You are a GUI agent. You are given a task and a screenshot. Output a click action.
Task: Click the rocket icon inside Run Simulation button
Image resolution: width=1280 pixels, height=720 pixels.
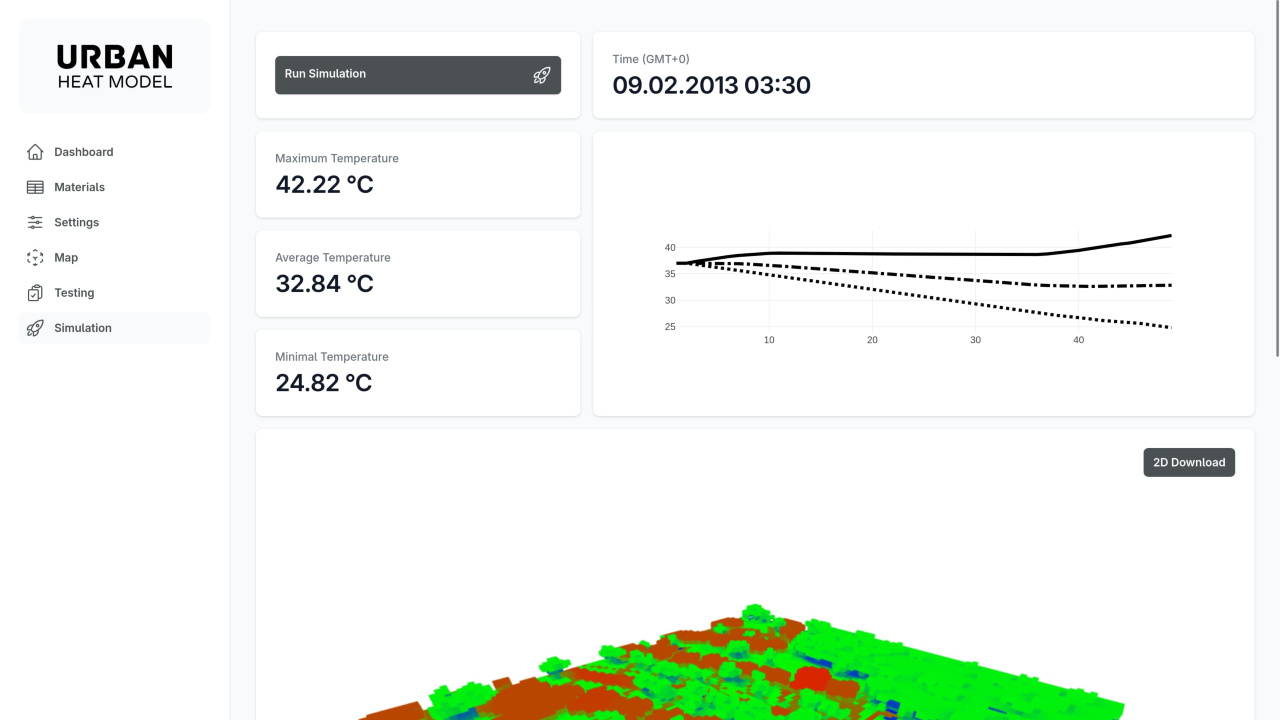point(541,75)
